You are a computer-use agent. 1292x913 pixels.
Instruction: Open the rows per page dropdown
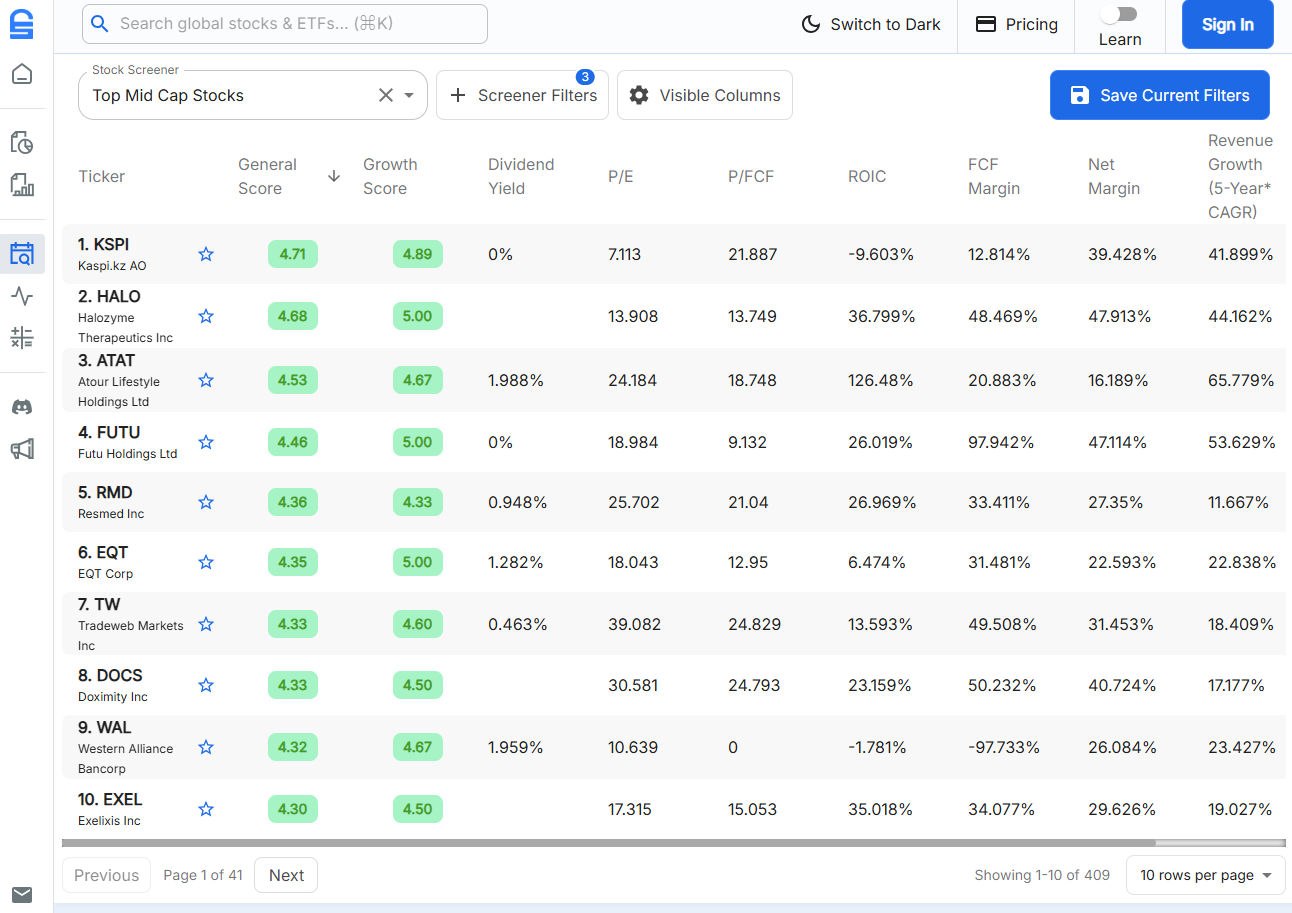(1205, 875)
